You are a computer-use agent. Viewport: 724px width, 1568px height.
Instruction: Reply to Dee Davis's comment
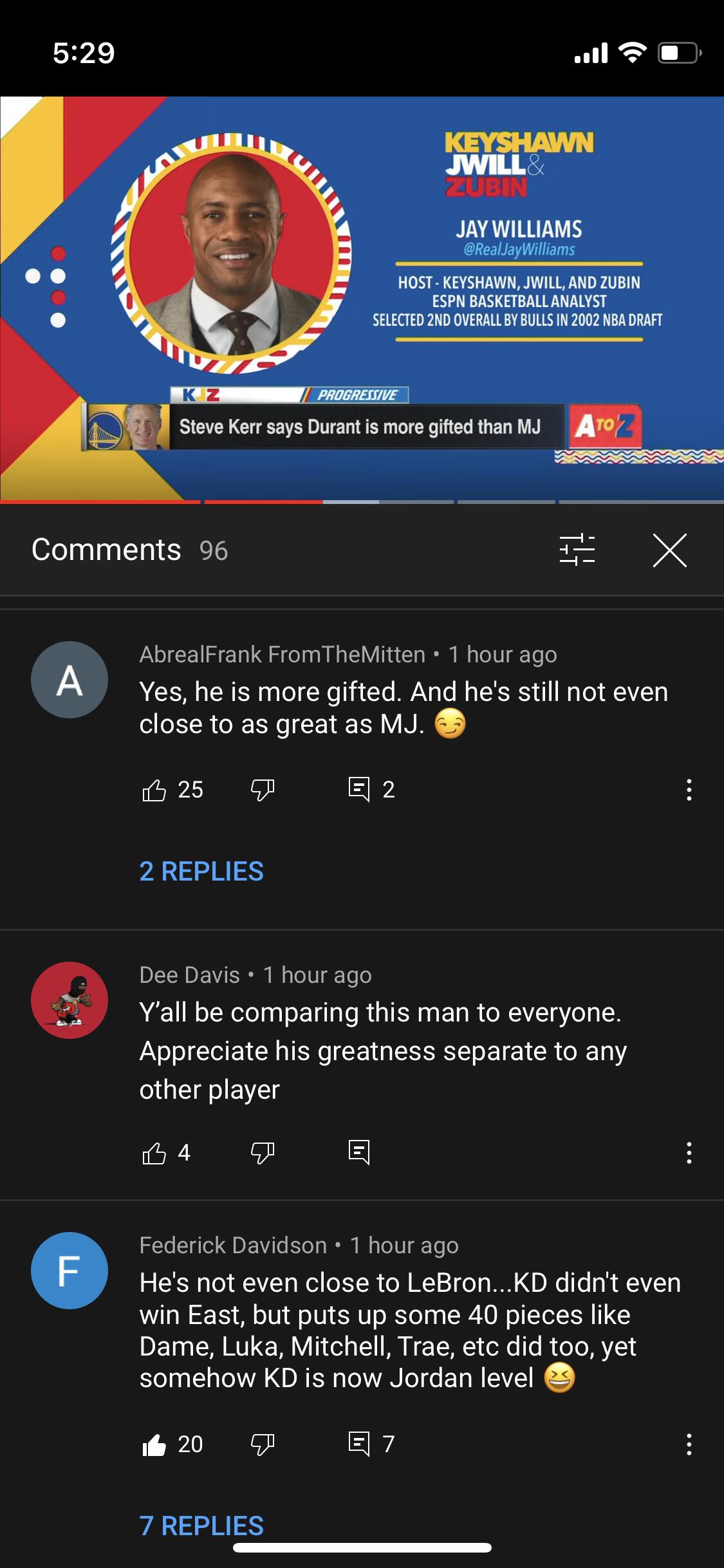[x=359, y=1153]
